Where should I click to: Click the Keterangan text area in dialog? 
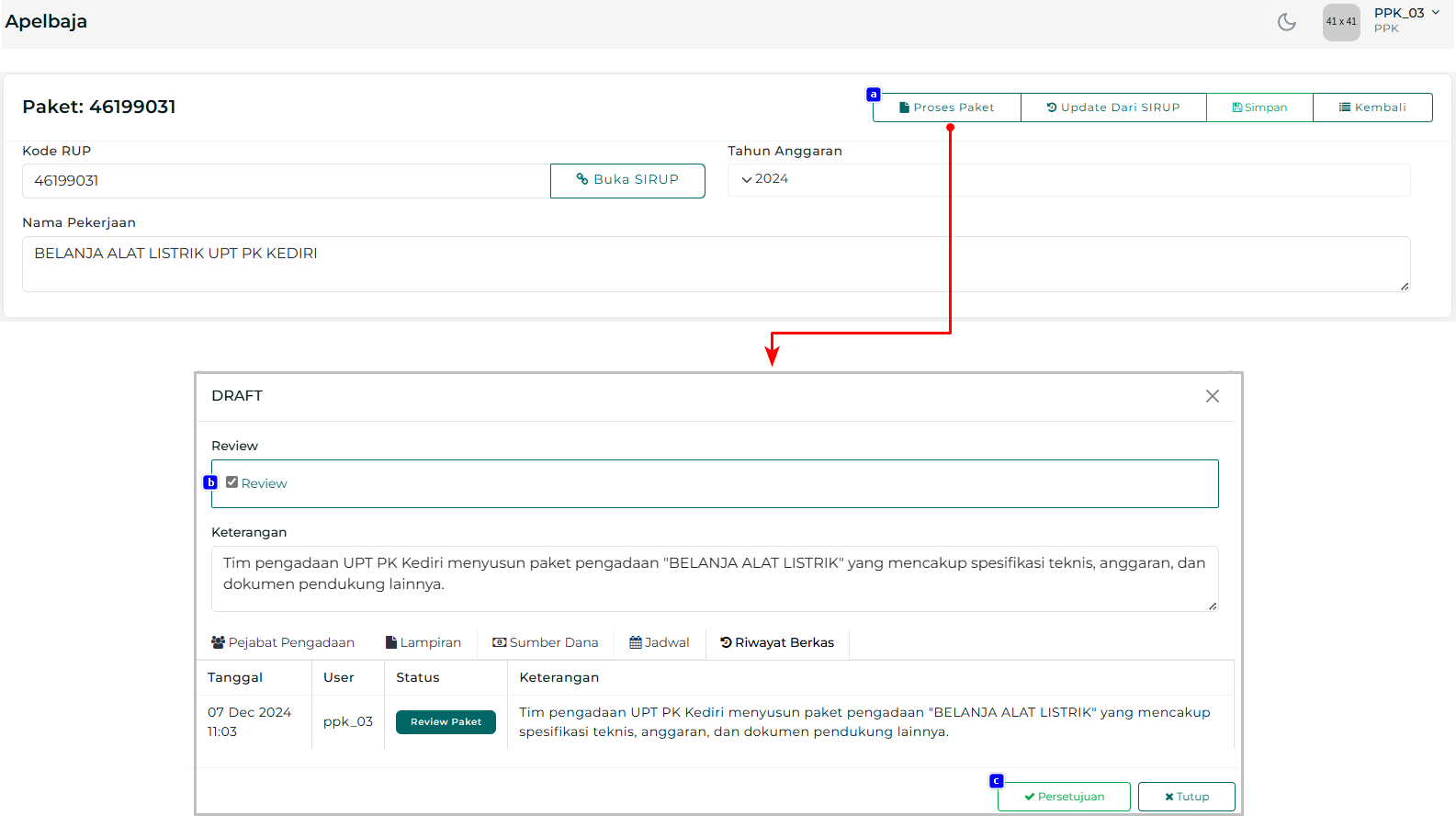[x=714, y=578]
